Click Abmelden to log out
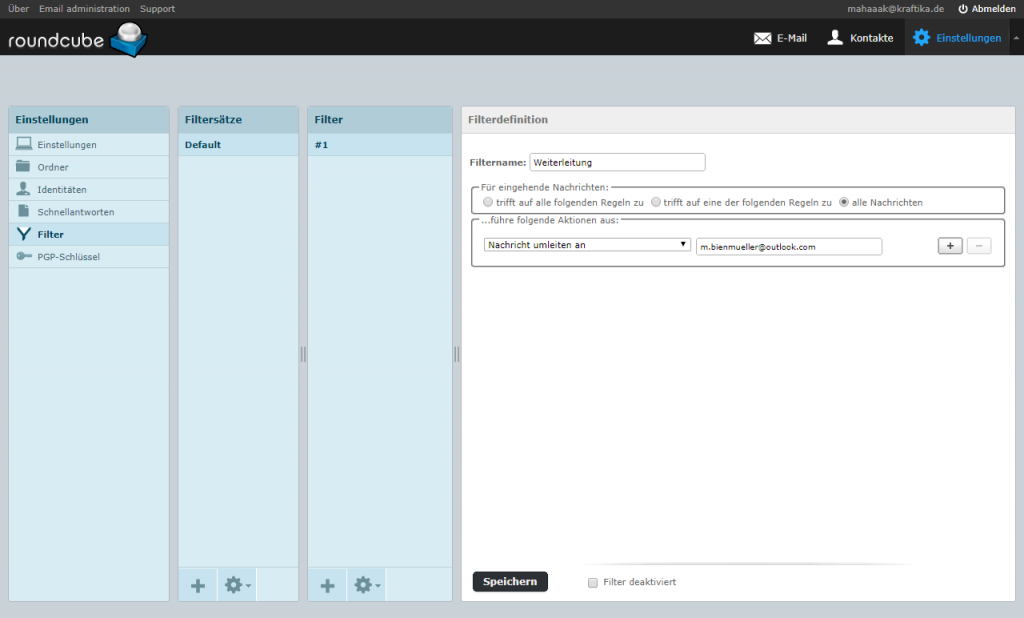The height and width of the screenshot is (618, 1024). 986,9
